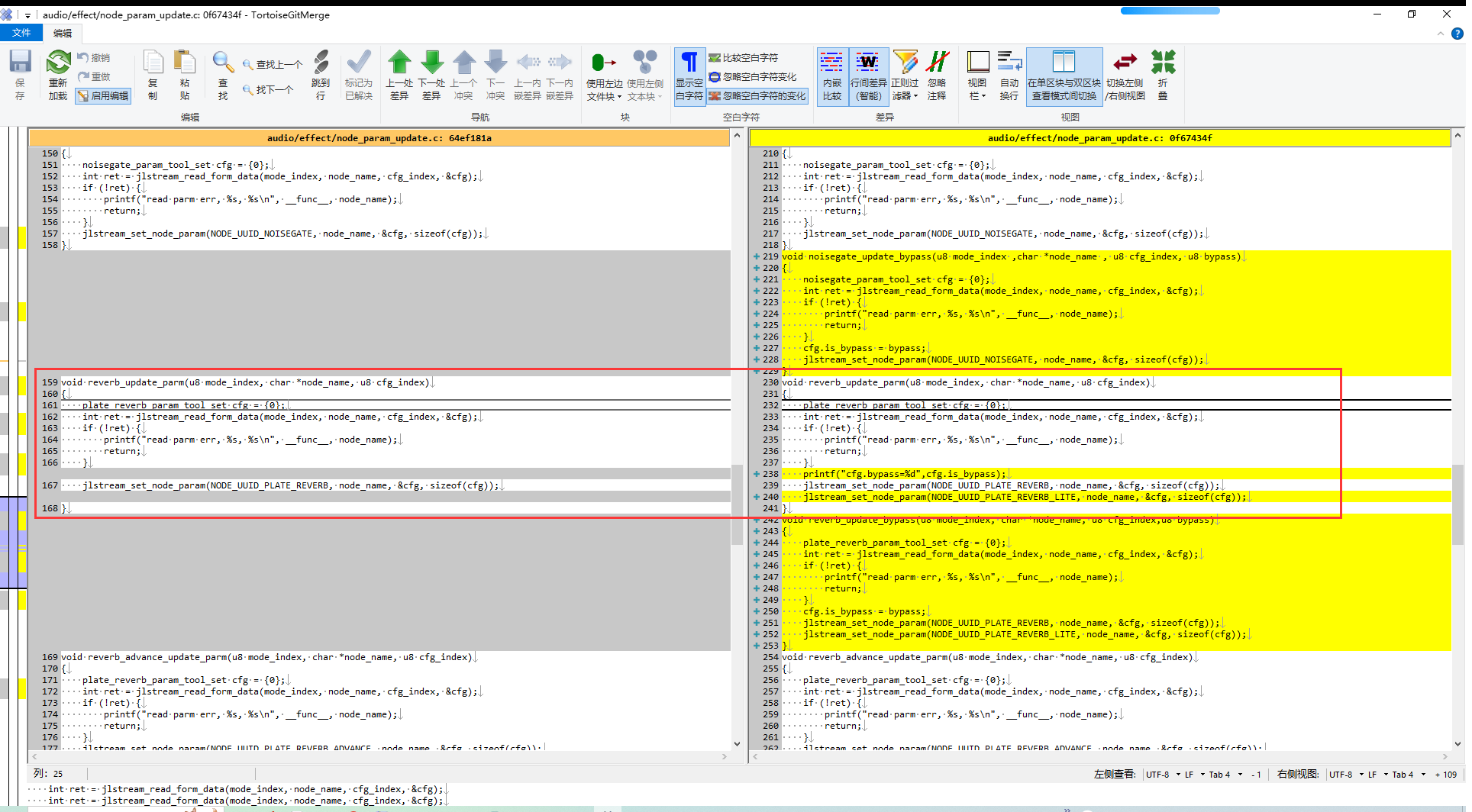This screenshot has height=812, width=1472.
Task: Open left view UTF-8 encoding dropdown
Action: (x=1163, y=774)
